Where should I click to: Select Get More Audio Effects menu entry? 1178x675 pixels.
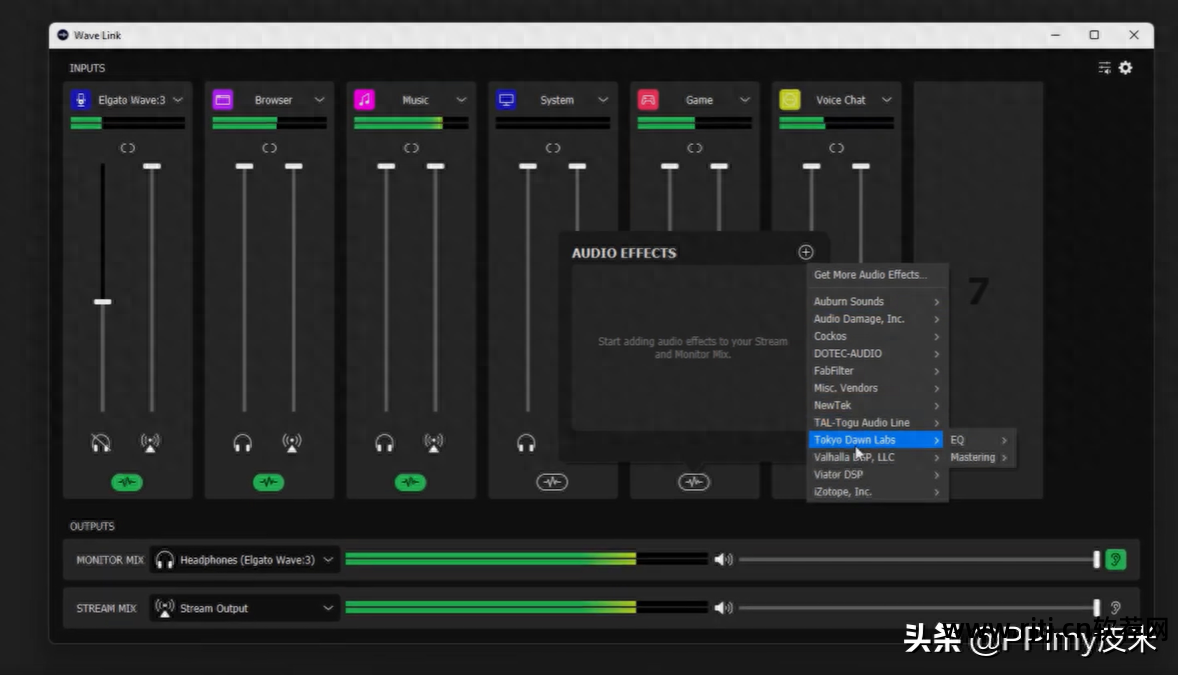click(870, 275)
